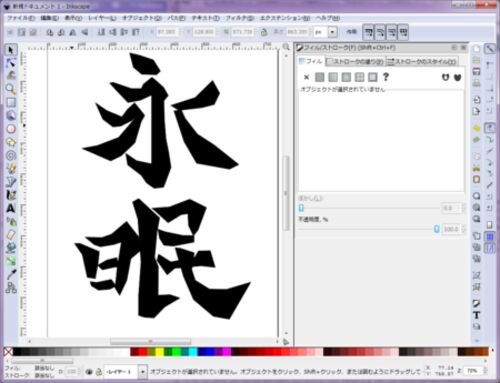This screenshot has width=500, height=383.
Task: Toggle current layer visibility eye
Action: point(89,372)
